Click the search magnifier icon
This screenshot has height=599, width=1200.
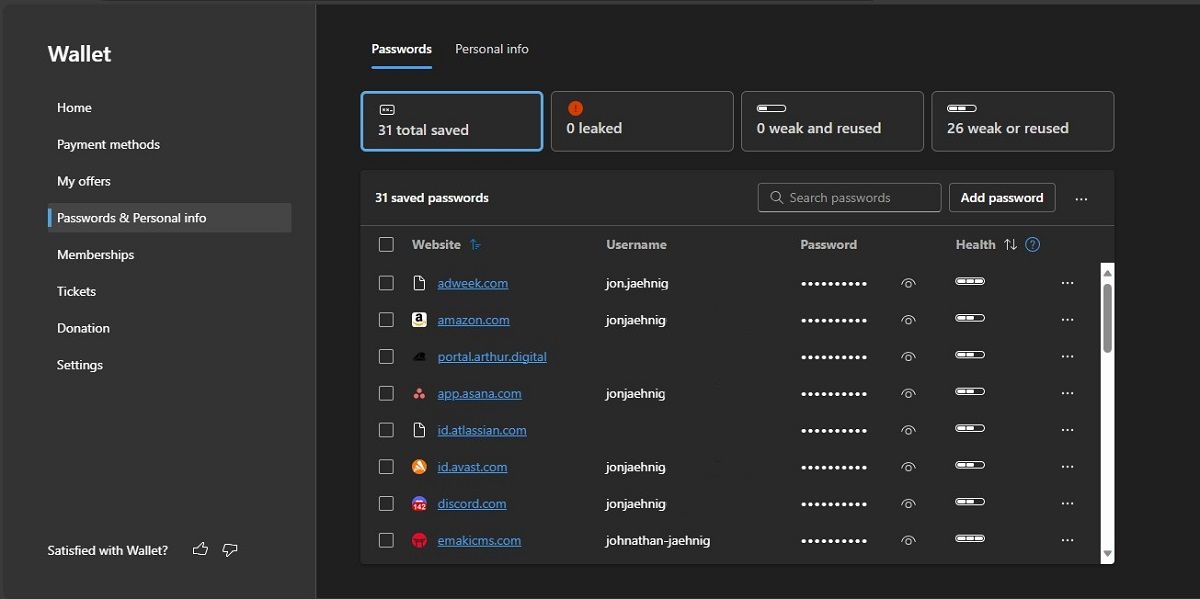[x=776, y=197]
